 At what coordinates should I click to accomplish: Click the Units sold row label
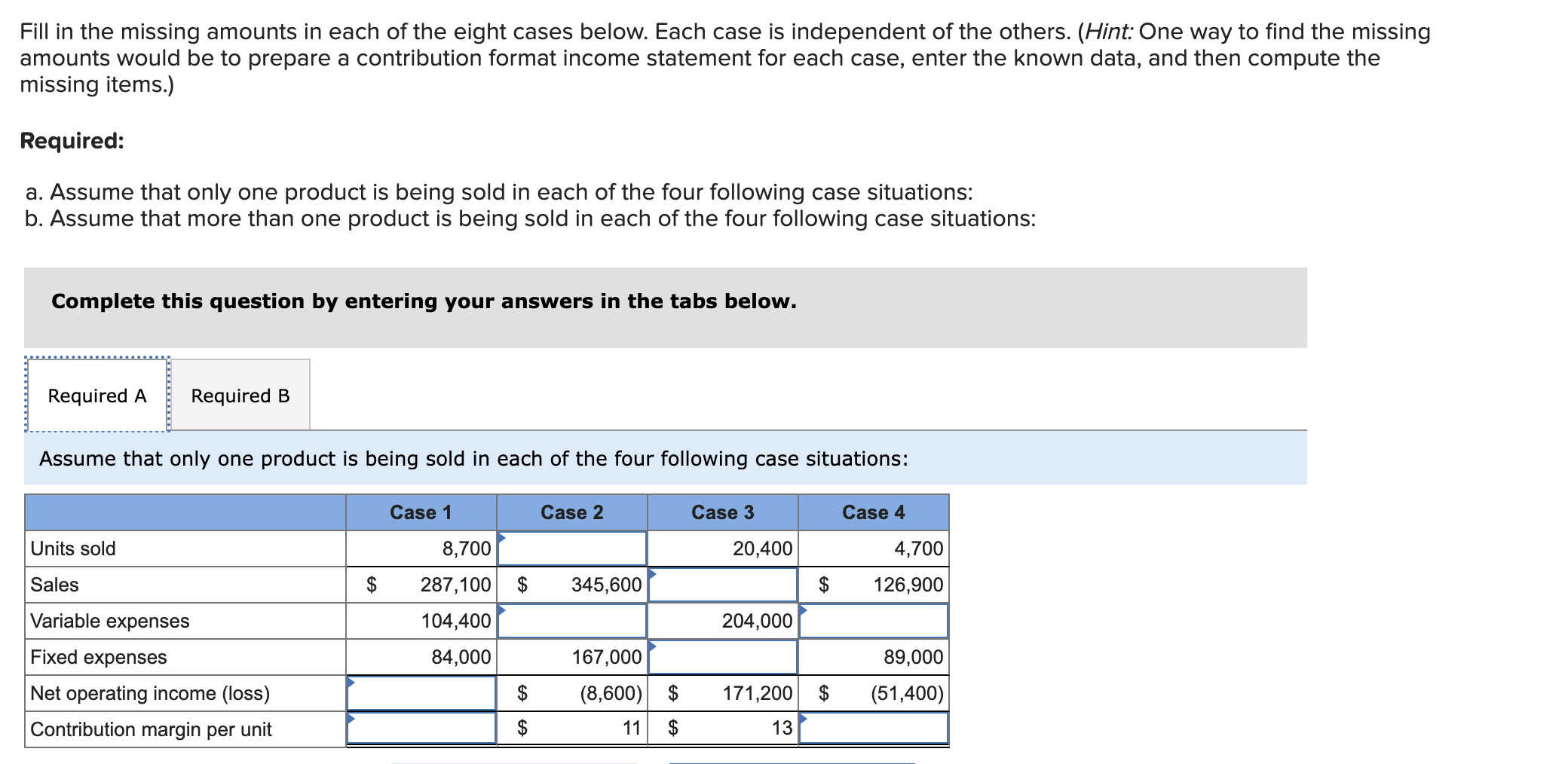click(73, 548)
